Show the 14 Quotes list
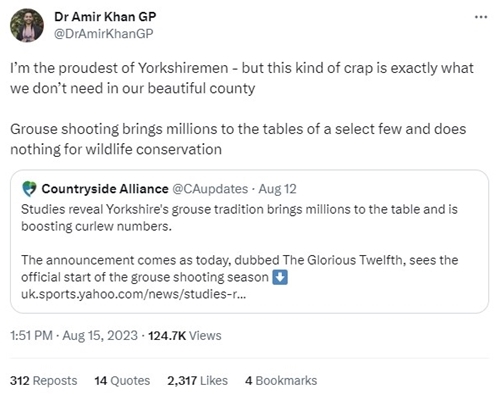The width and height of the screenshot is (500, 395). 122,380
